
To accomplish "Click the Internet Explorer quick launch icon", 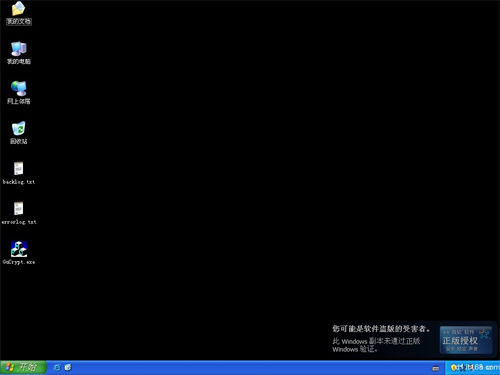I will (x=57, y=367).
